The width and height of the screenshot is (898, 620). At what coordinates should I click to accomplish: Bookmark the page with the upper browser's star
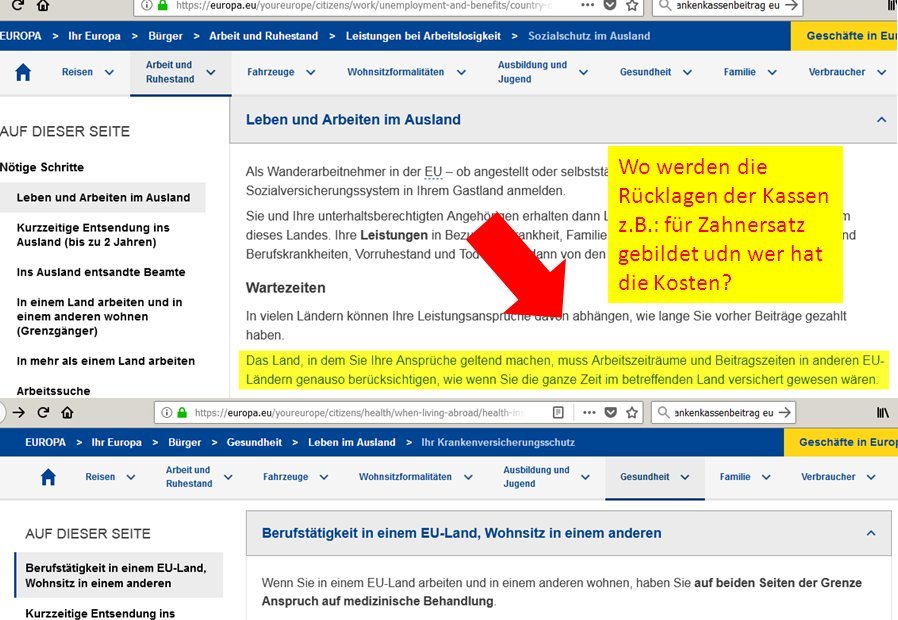[x=632, y=5]
